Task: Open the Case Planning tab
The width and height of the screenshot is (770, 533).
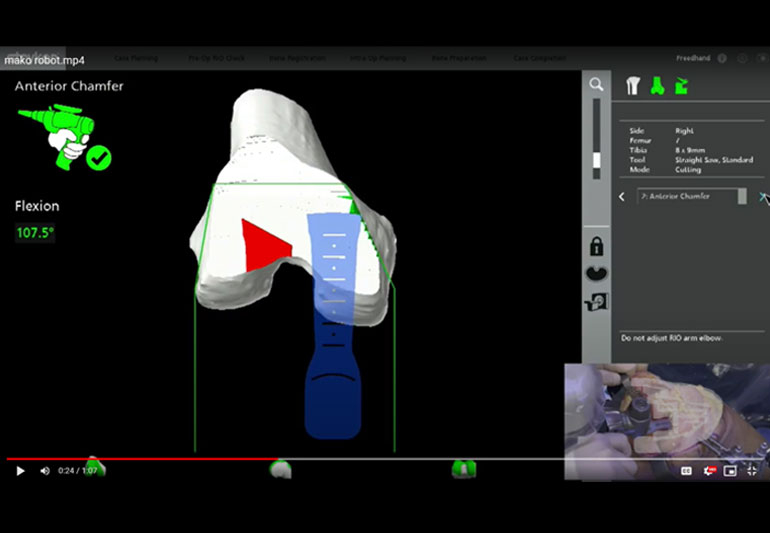Action: 136,58
